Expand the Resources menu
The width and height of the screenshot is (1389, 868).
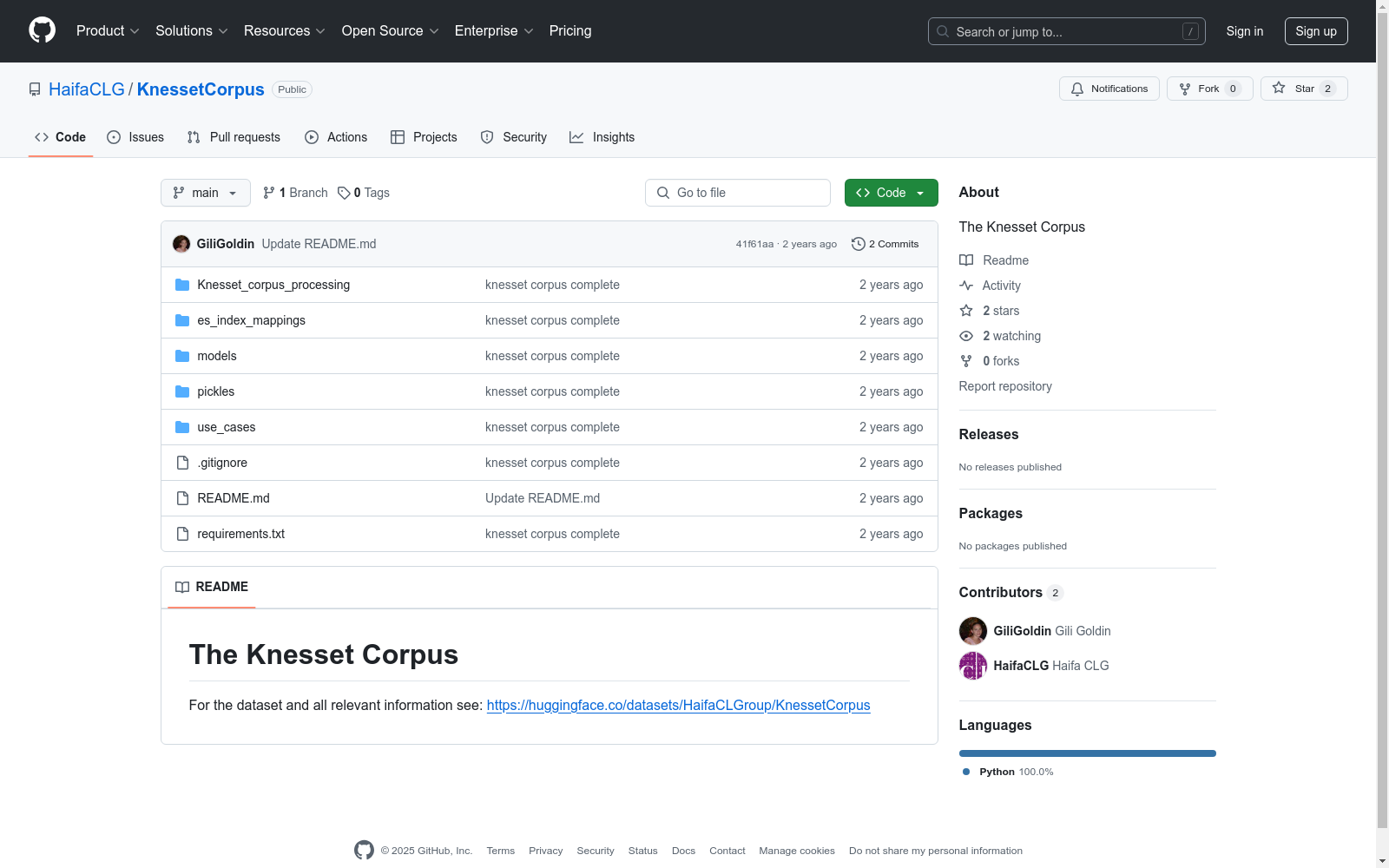(x=285, y=31)
